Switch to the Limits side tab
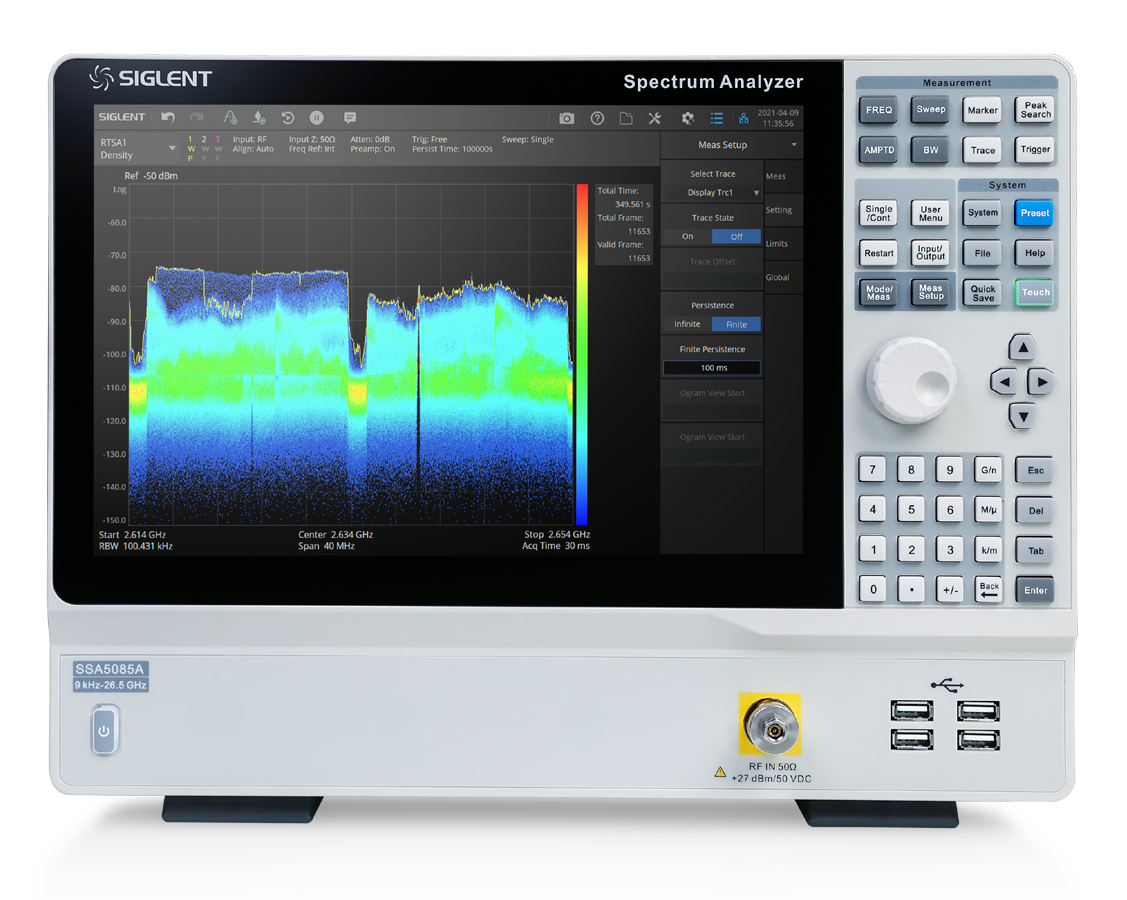 click(x=777, y=243)
